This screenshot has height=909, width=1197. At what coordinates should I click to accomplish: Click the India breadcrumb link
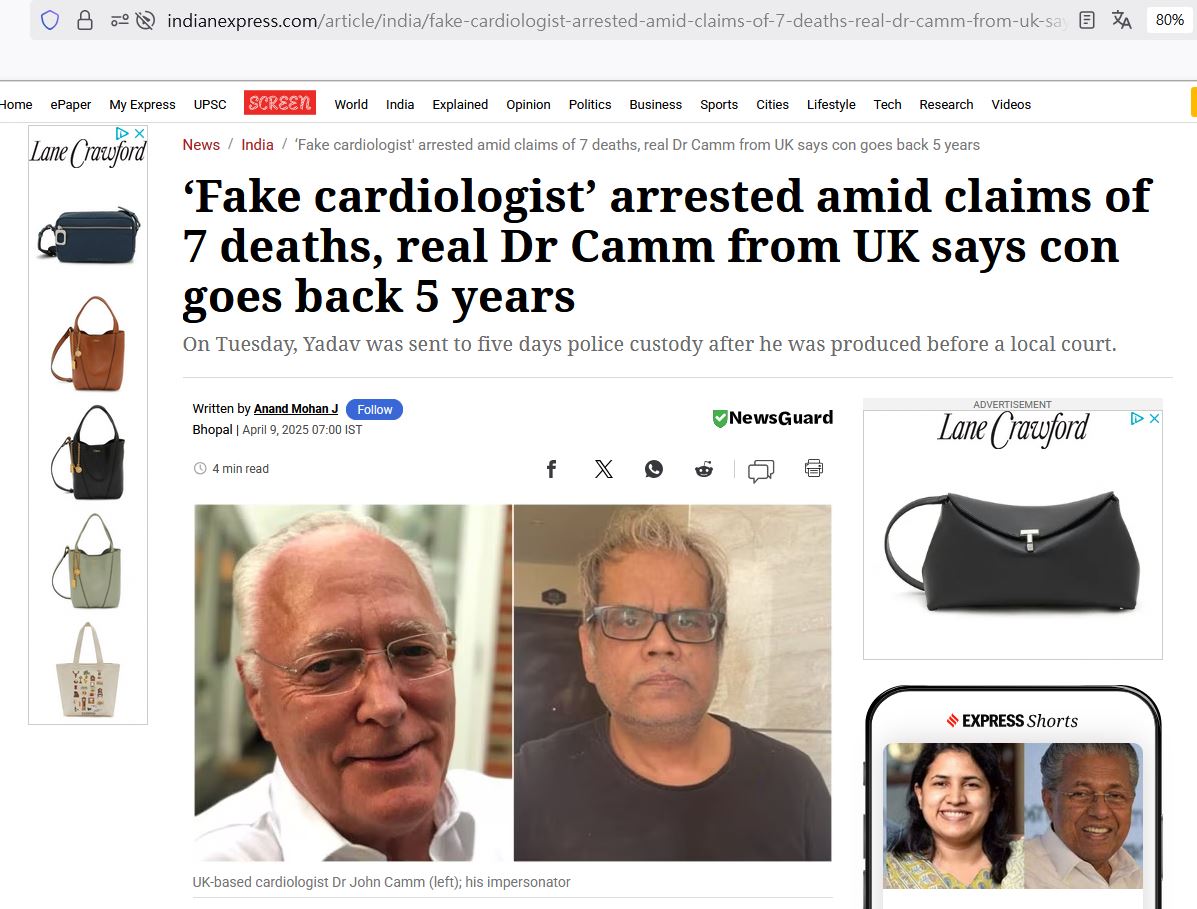pyautogui.click(x=257, y=145)
